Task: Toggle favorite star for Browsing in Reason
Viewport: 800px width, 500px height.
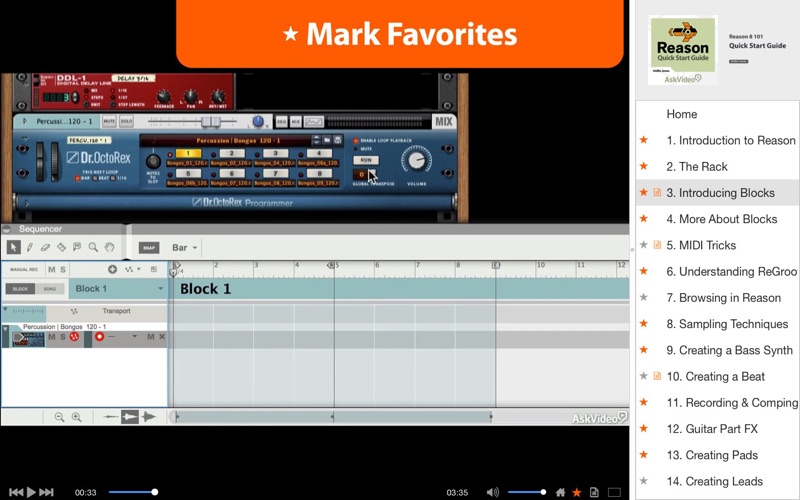Action: [644, 297]
